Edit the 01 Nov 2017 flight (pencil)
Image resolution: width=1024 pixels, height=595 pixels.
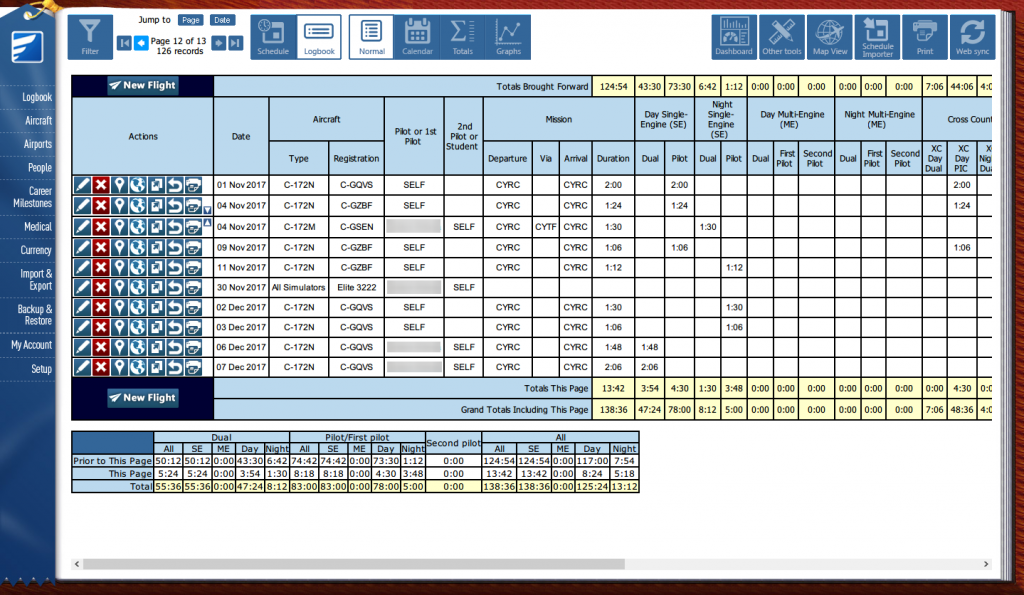(x=82, y=185)
